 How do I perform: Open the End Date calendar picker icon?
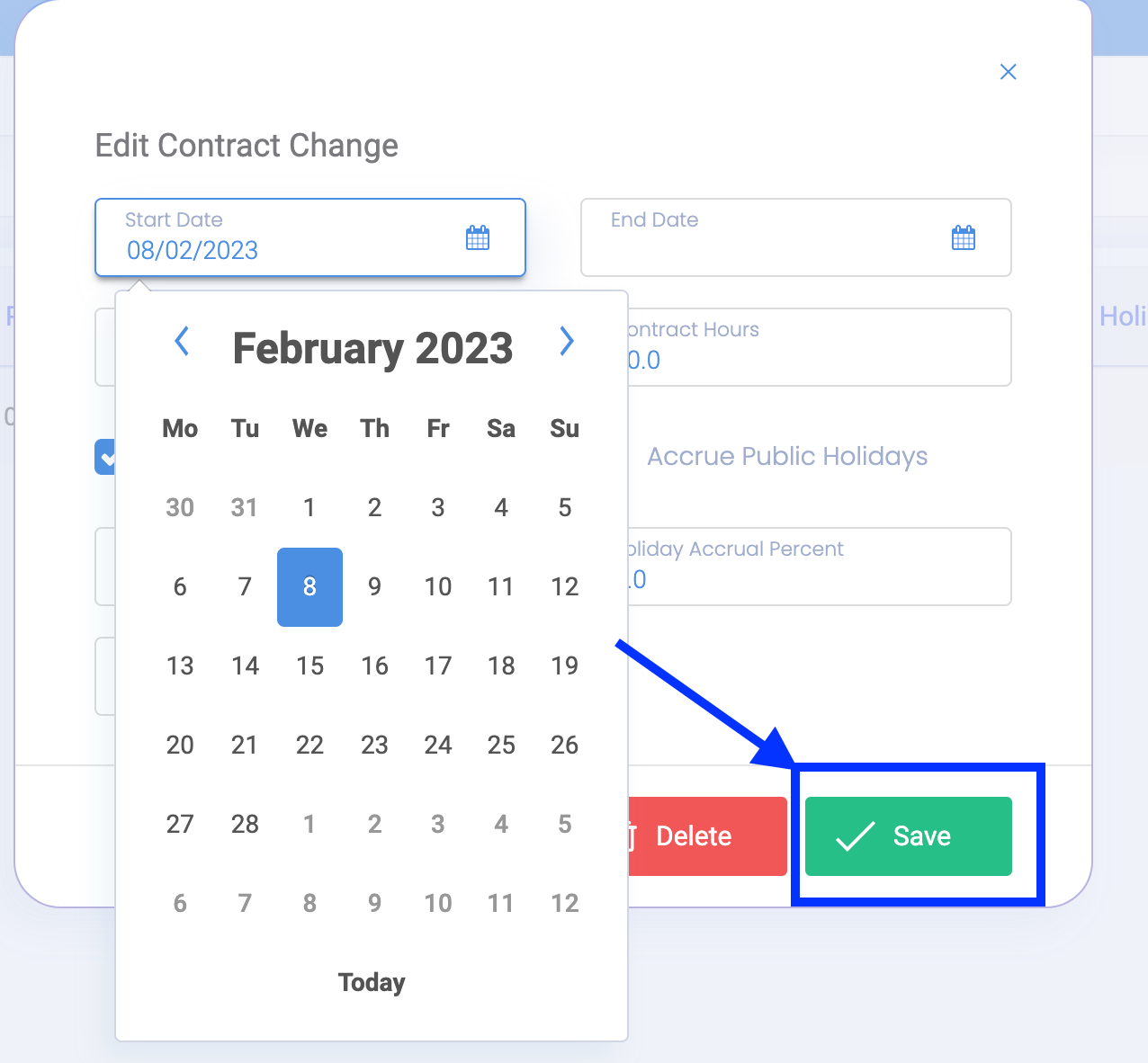(963, 237)
